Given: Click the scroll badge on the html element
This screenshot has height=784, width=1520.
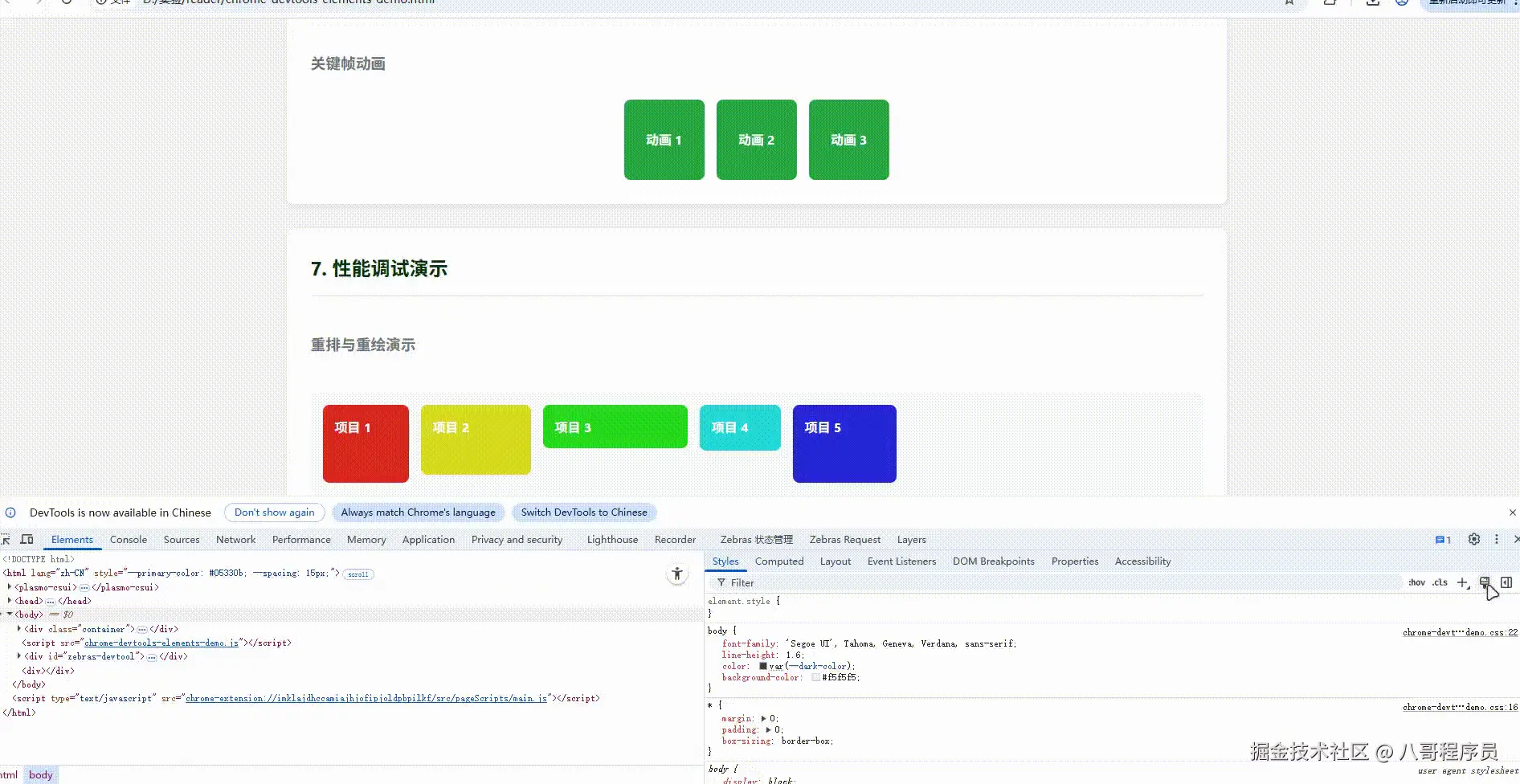Looking at the screenshot, I should [x=358, y=574].
